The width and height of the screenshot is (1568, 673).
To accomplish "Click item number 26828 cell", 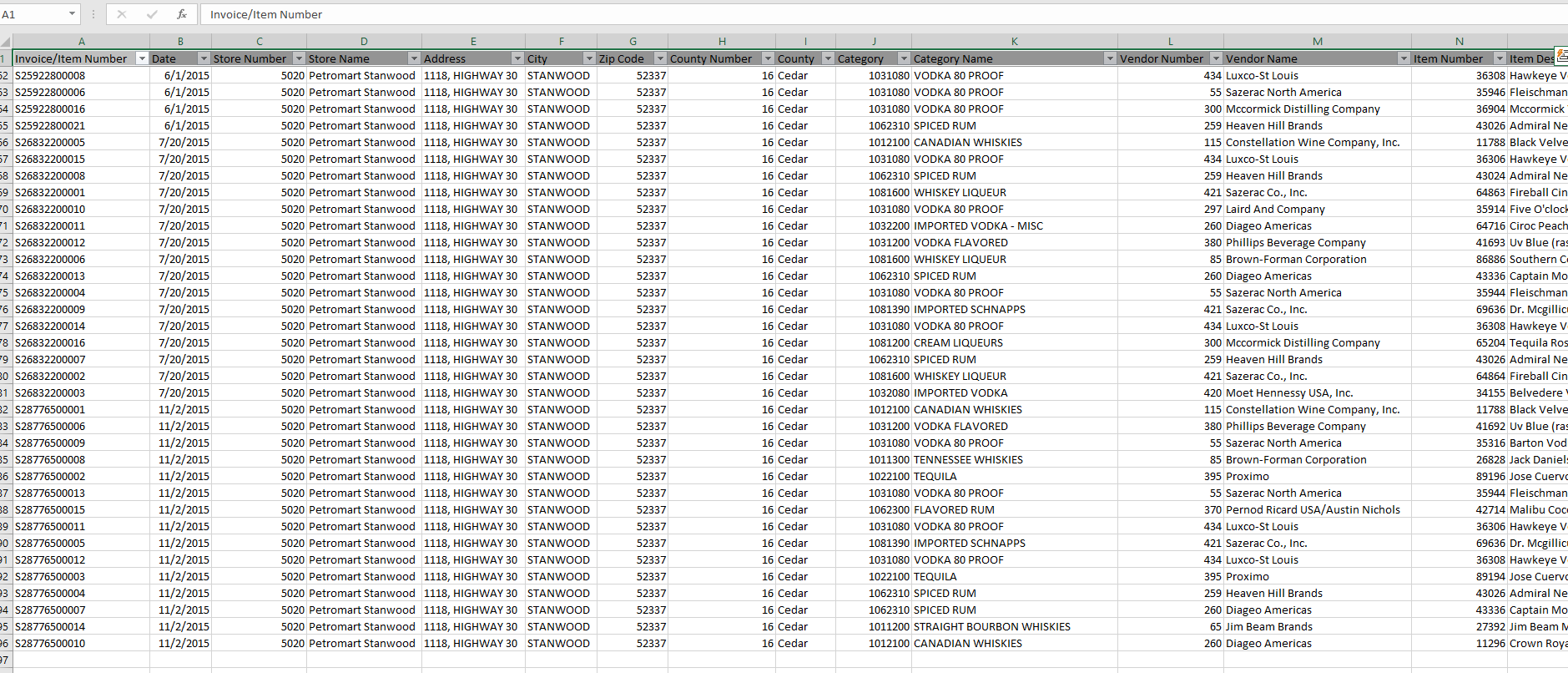I will click(1460, 459).
